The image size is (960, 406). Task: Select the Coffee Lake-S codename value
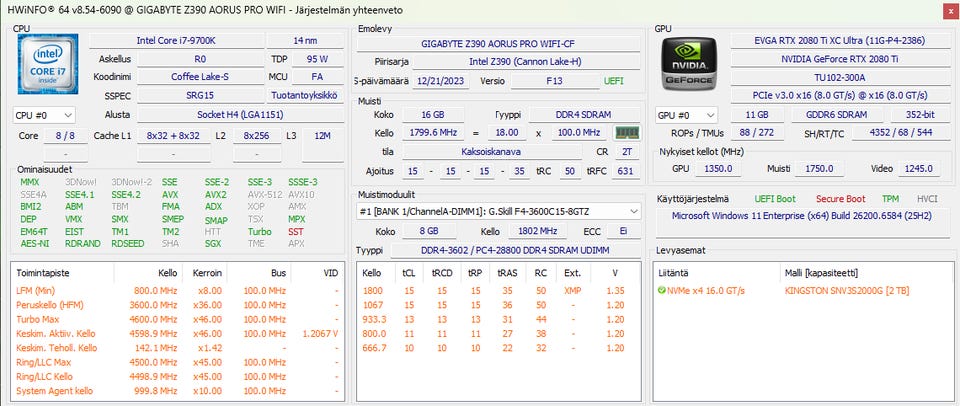click(x=200, y=77)
